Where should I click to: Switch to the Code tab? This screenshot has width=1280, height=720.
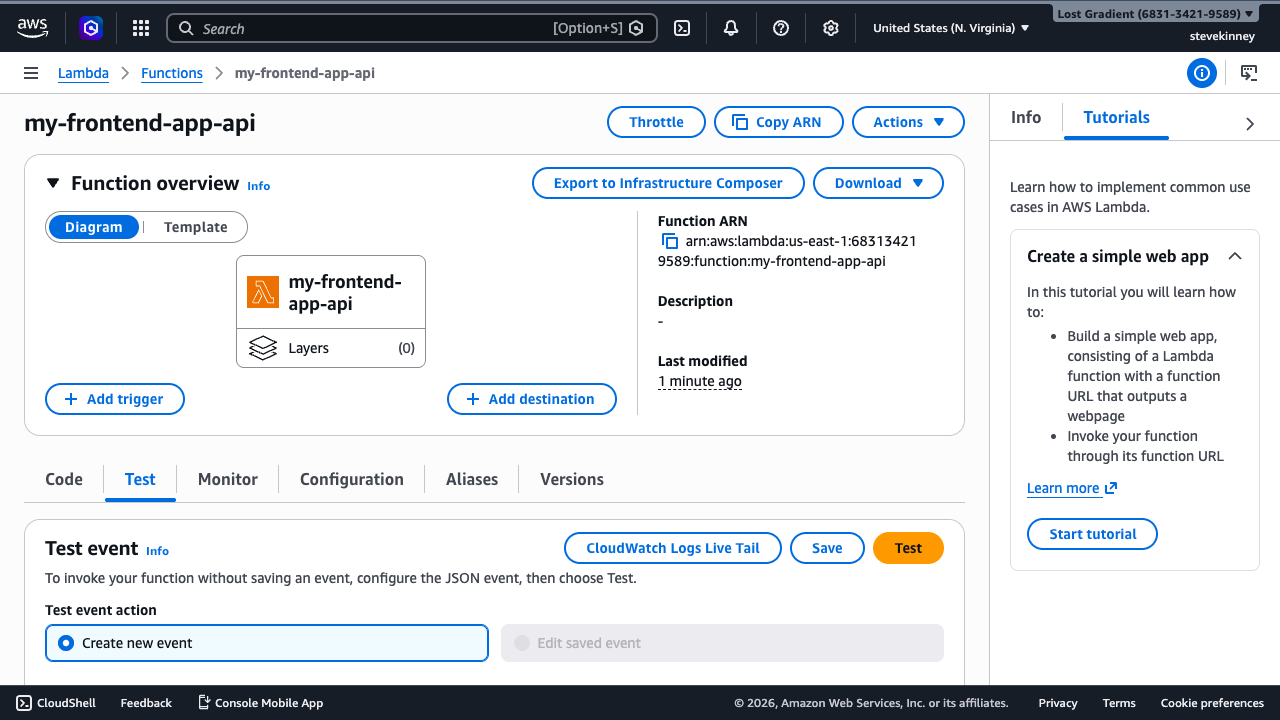pyautogui.click(x=64, y=479)
